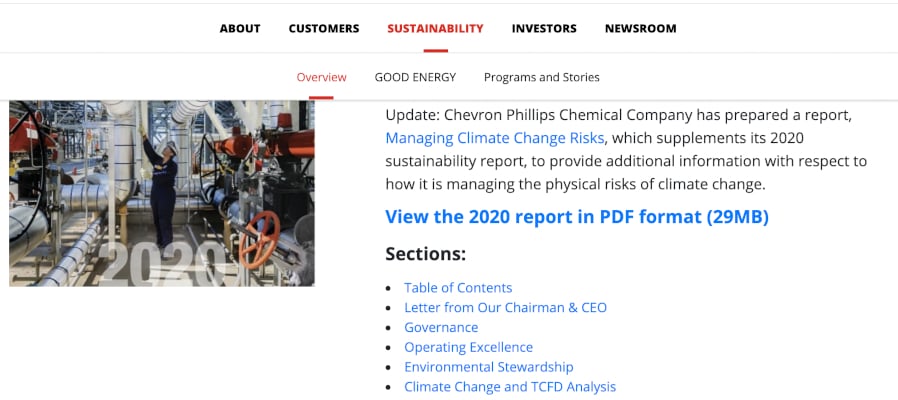Go to the Governance section link

click(x=441, y=327)
